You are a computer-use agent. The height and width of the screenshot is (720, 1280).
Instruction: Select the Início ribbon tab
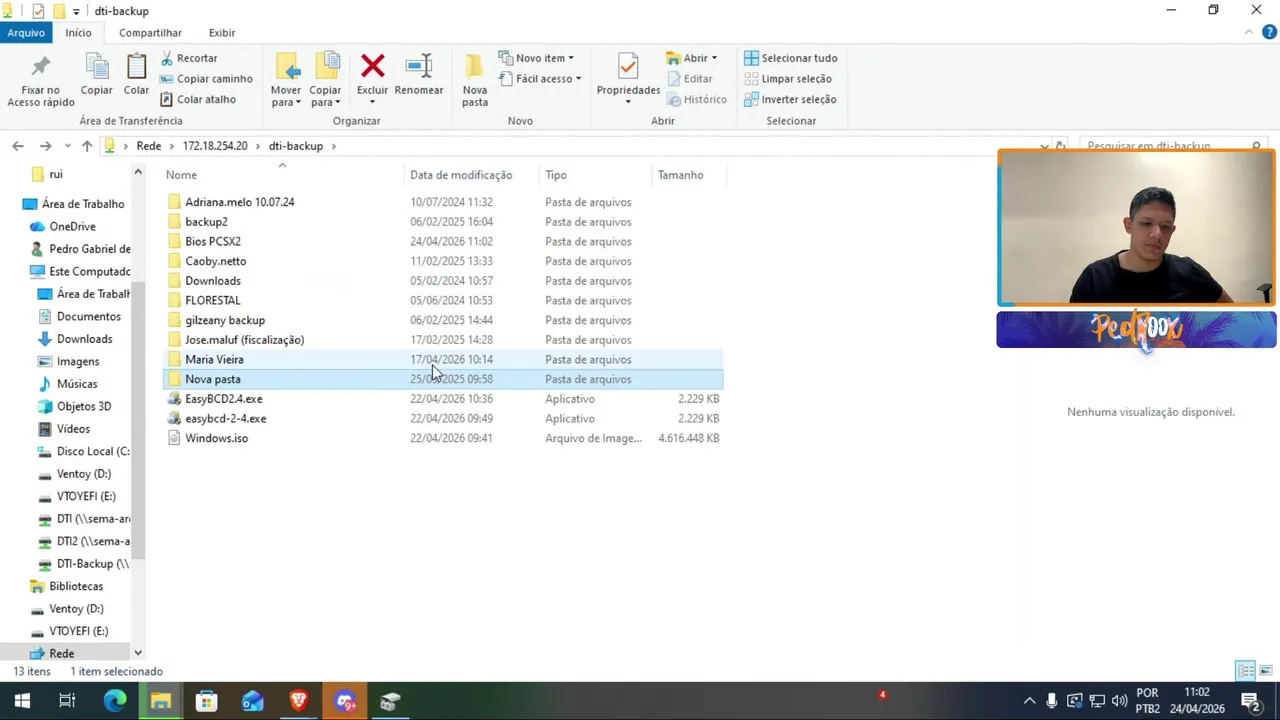pyautogui.click(x=79, y=33)
